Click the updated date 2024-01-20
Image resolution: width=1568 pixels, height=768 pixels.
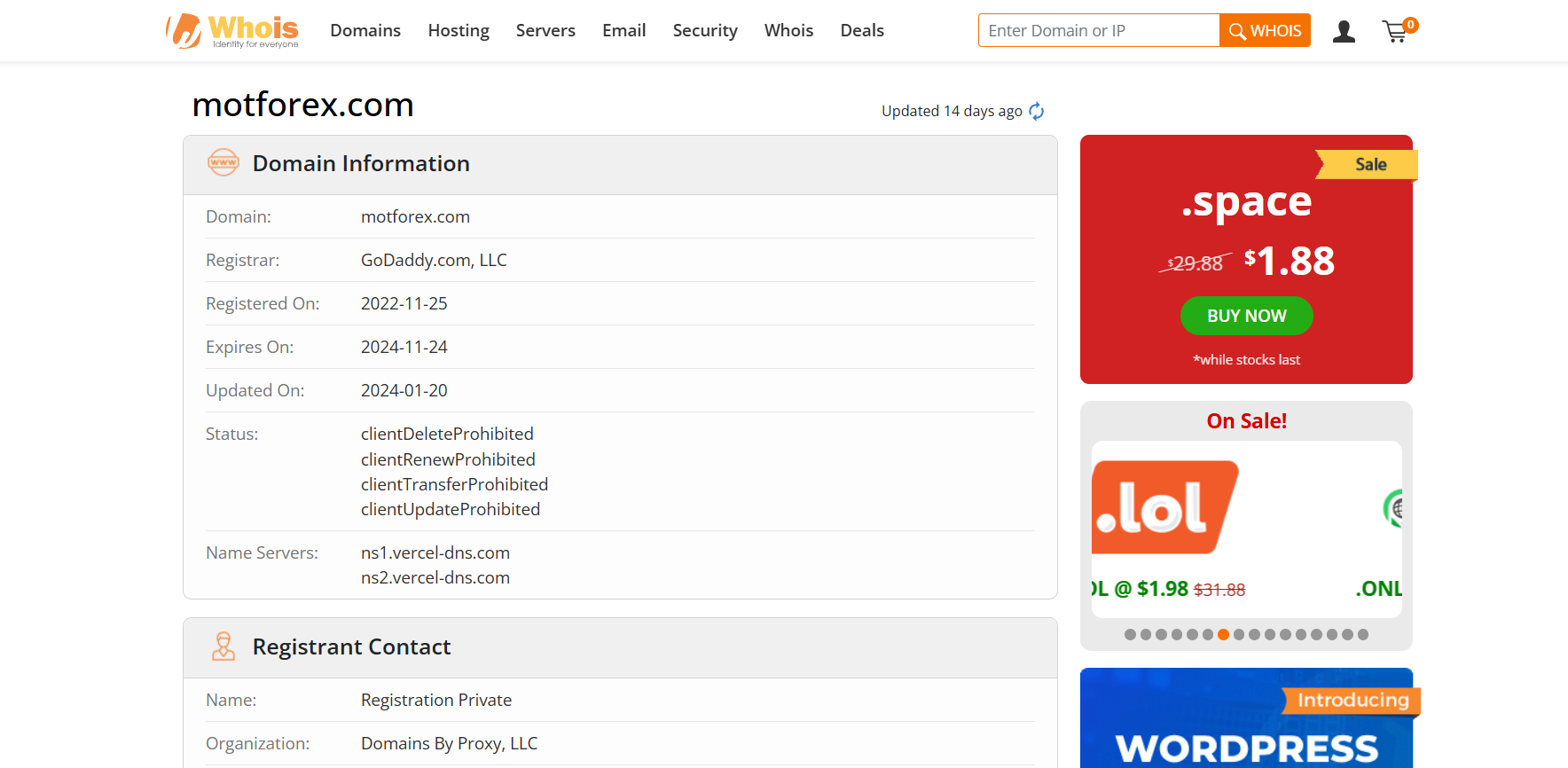(404, 390)
